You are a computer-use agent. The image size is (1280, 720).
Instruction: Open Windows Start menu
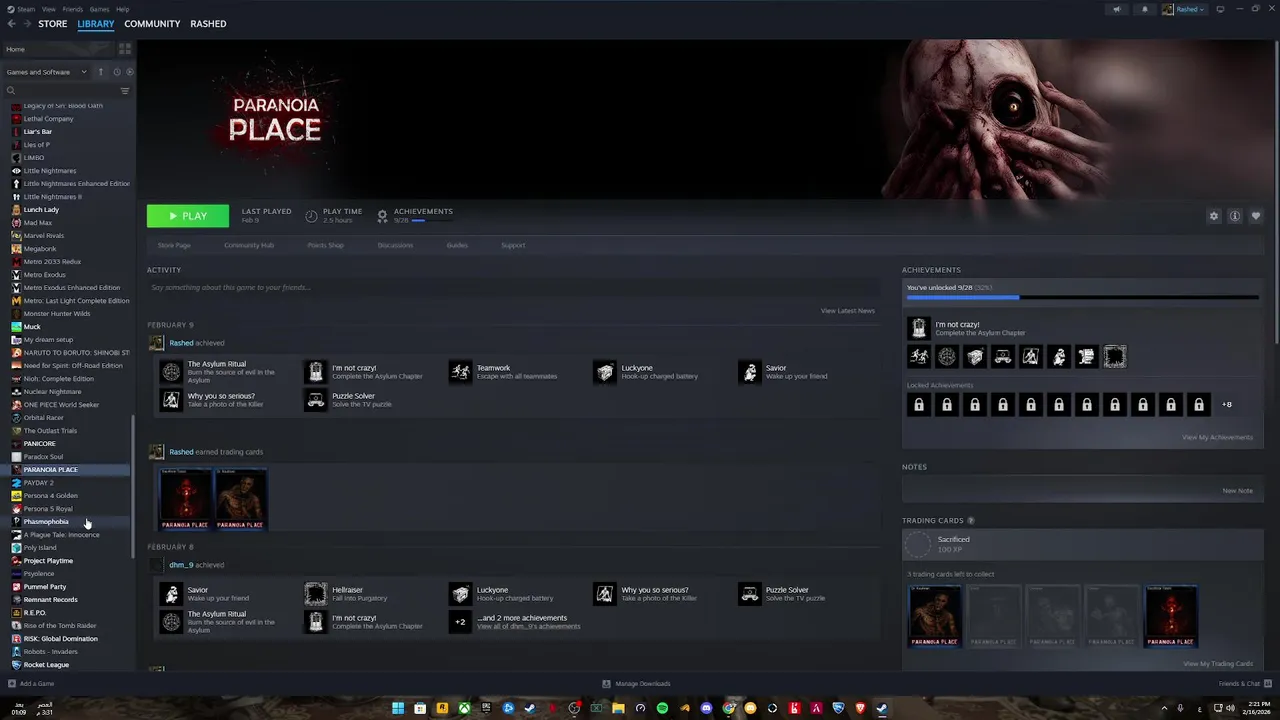point(398,708)
